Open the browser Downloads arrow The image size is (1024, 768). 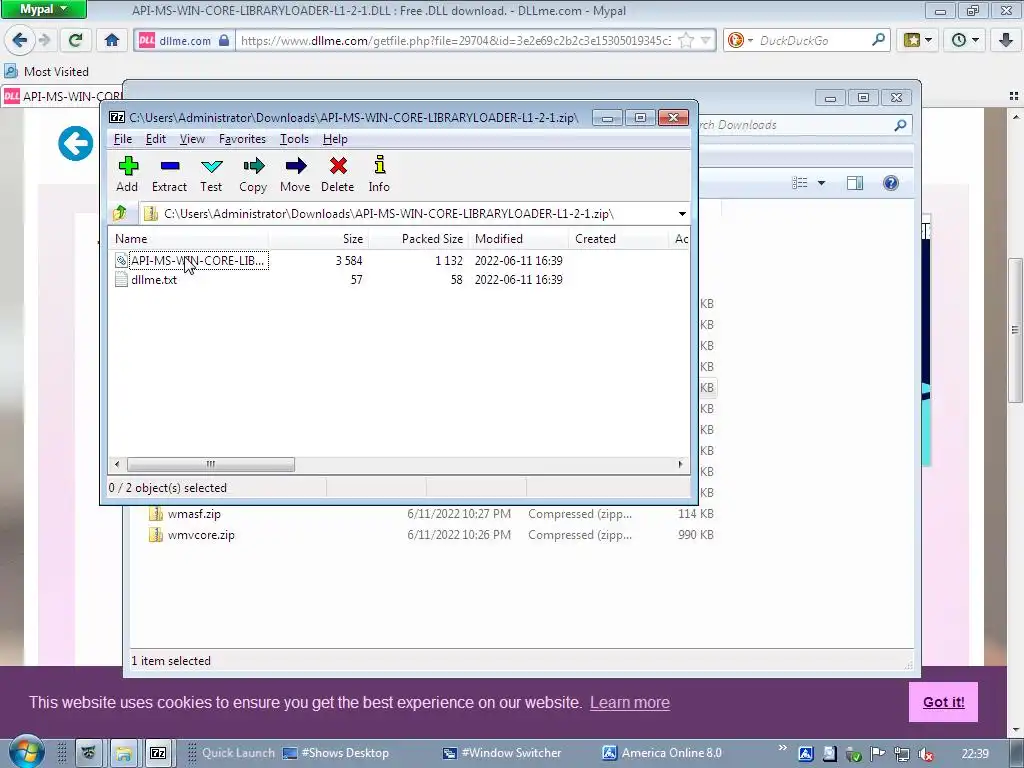pos(1006,40)
